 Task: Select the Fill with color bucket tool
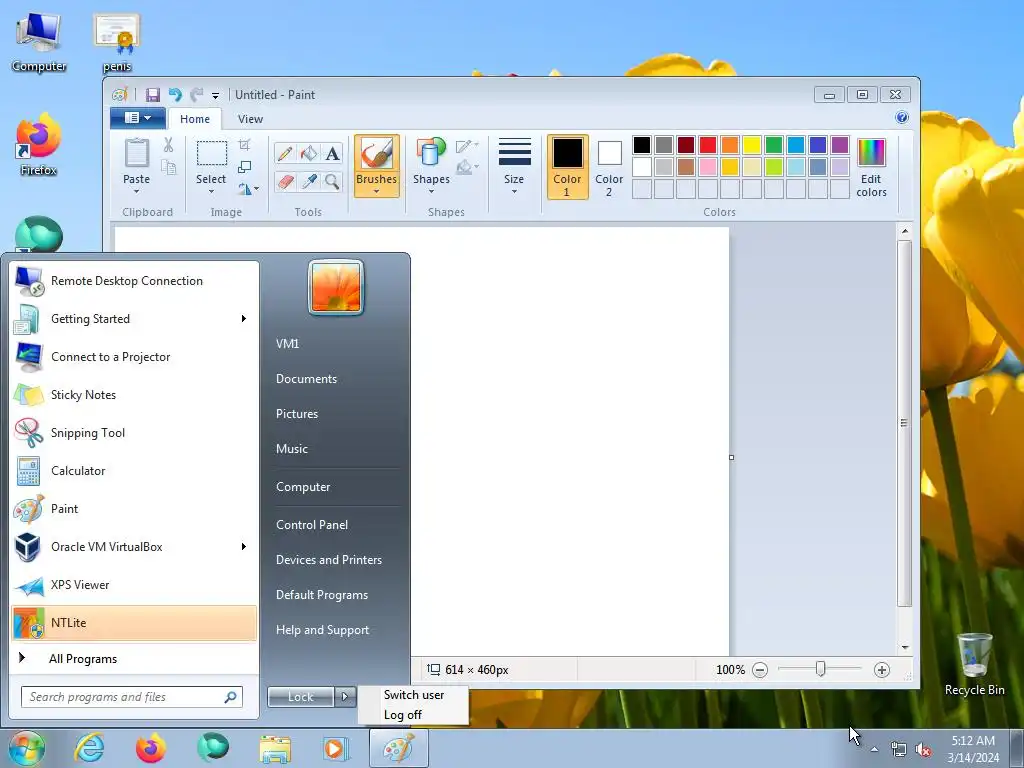(x=309, y=153)
